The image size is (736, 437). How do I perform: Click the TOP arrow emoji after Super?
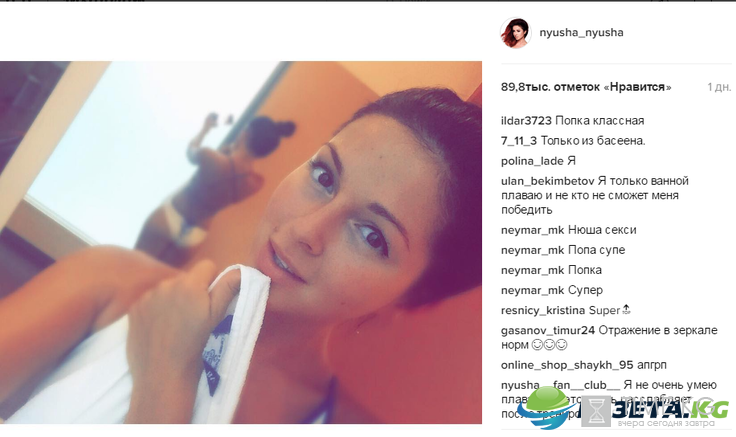(626, 310)
